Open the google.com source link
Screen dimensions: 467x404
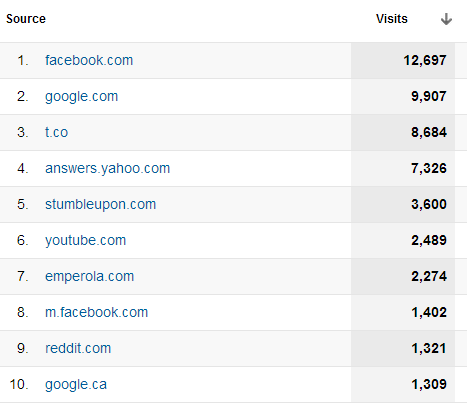point(82,97)
